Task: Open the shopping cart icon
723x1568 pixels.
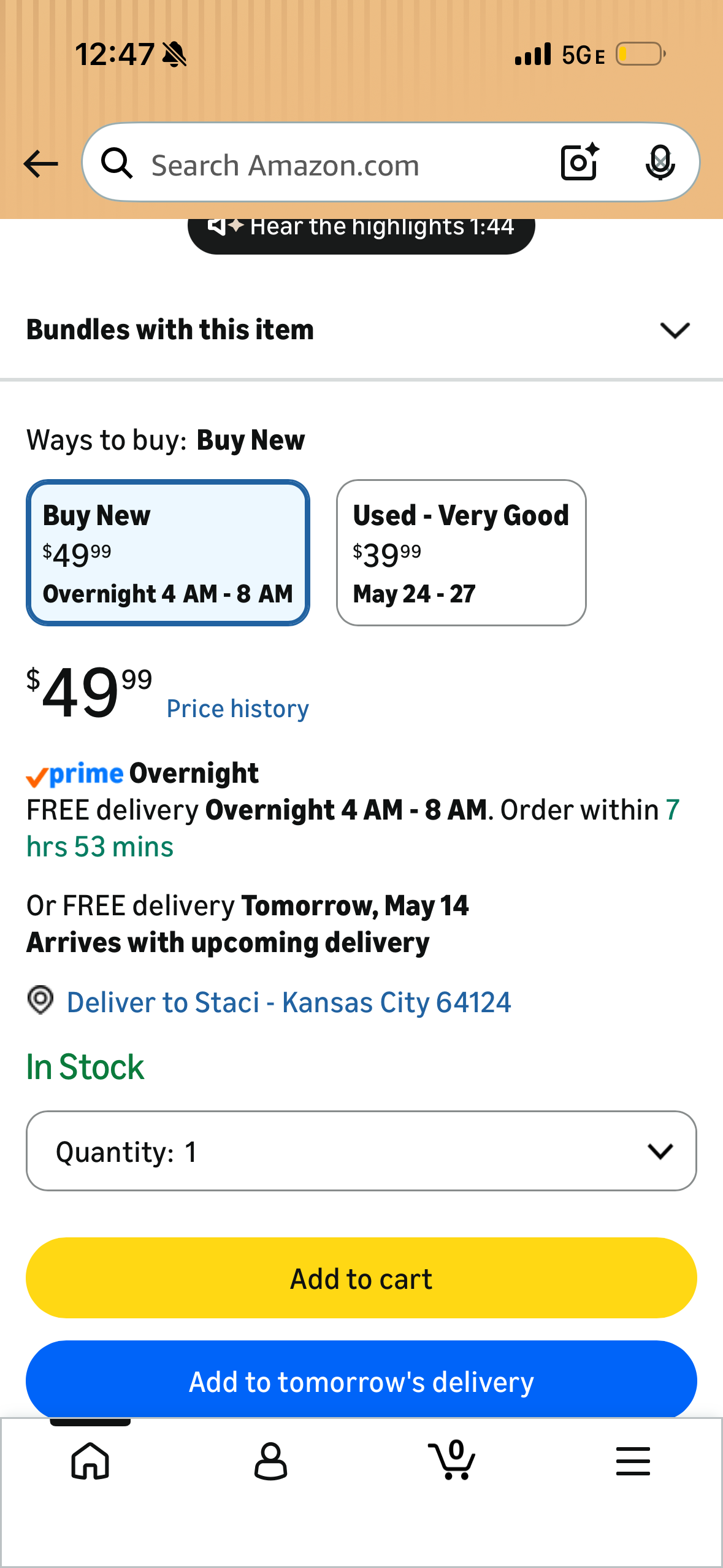Action: coord(452,1460)
